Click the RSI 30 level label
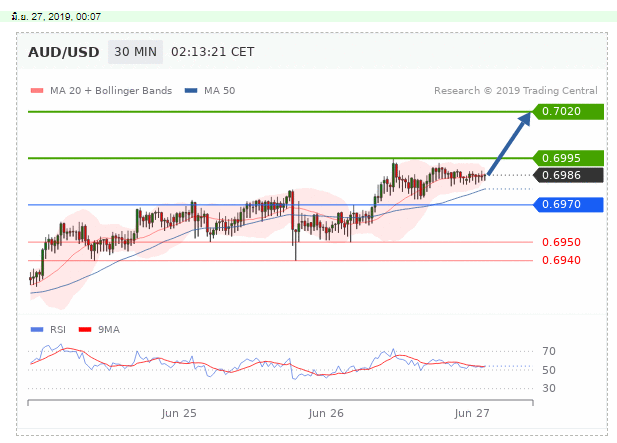The height and width of the screenshot is (443, 617). [549, 389]
